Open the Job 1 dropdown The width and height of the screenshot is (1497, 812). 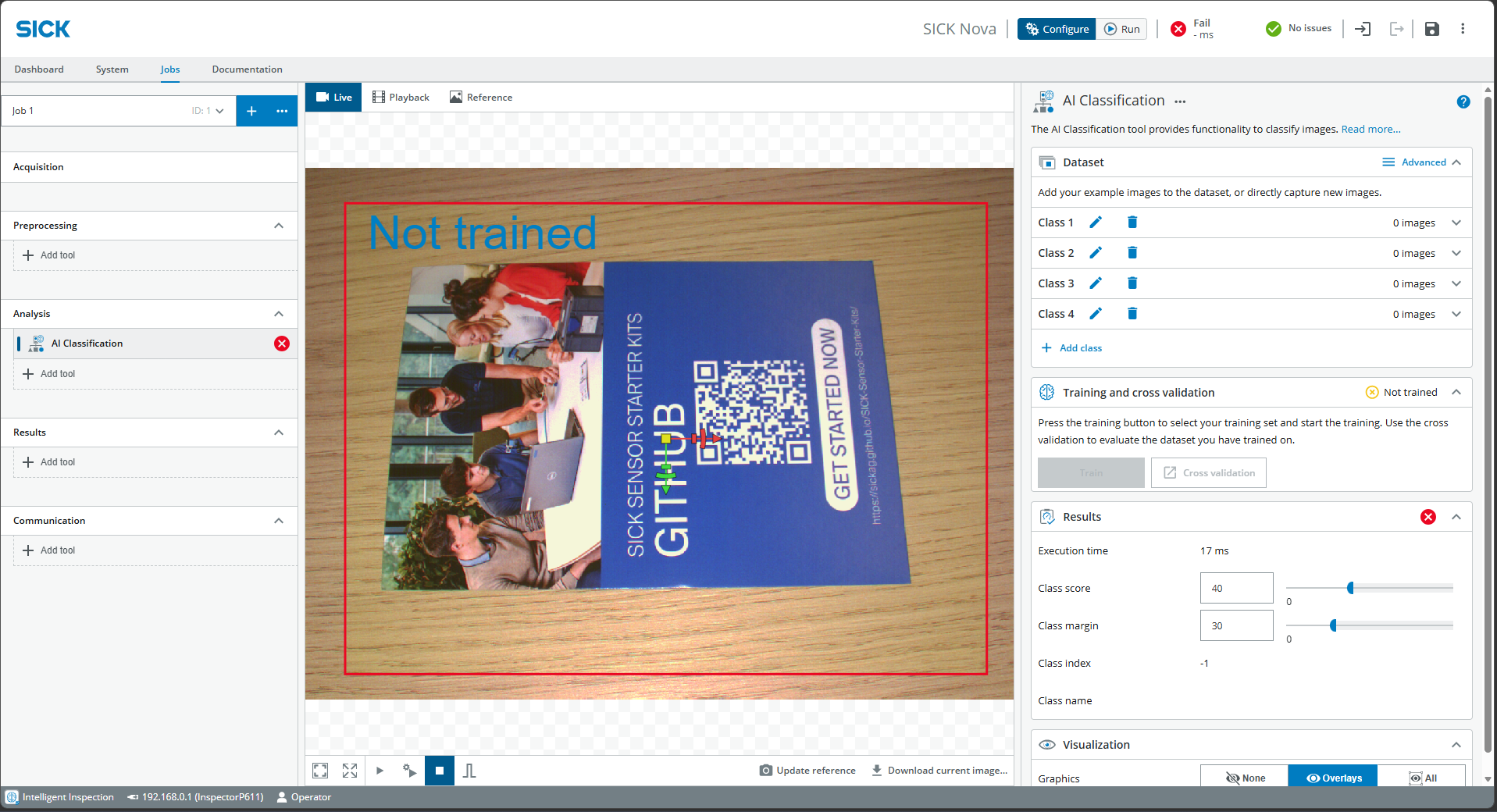click(119, 111)
